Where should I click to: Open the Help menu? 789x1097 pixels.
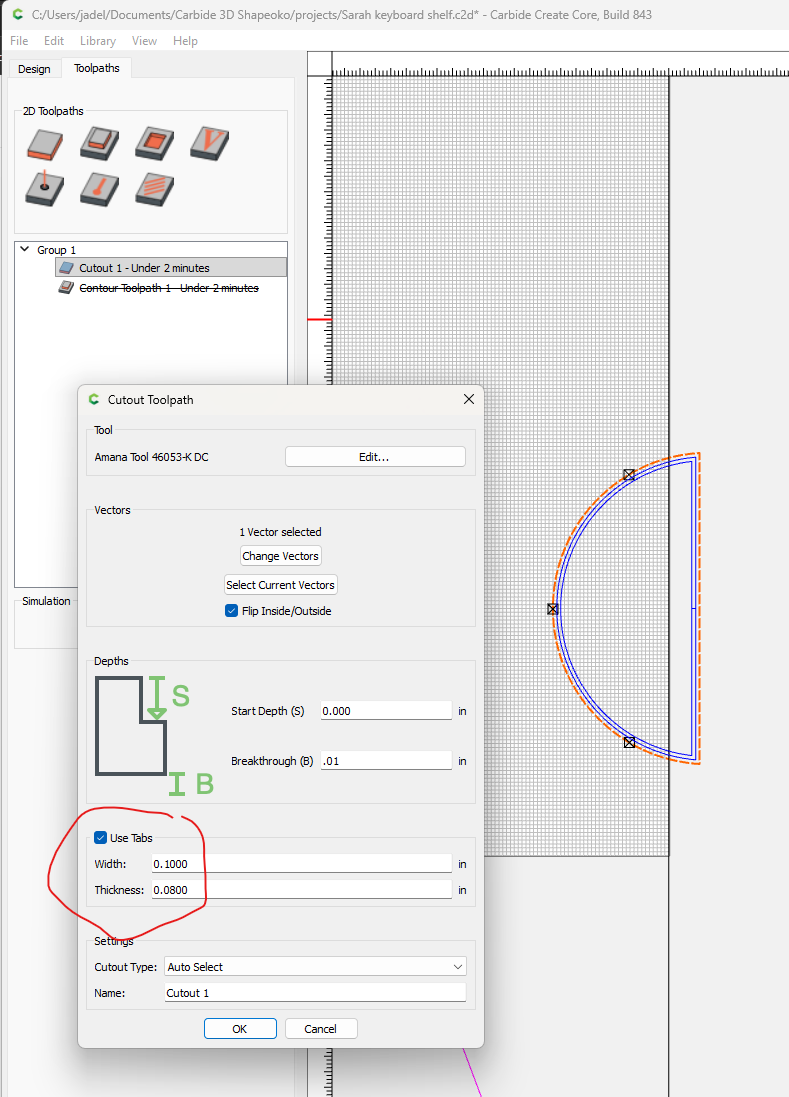point(185,41)
